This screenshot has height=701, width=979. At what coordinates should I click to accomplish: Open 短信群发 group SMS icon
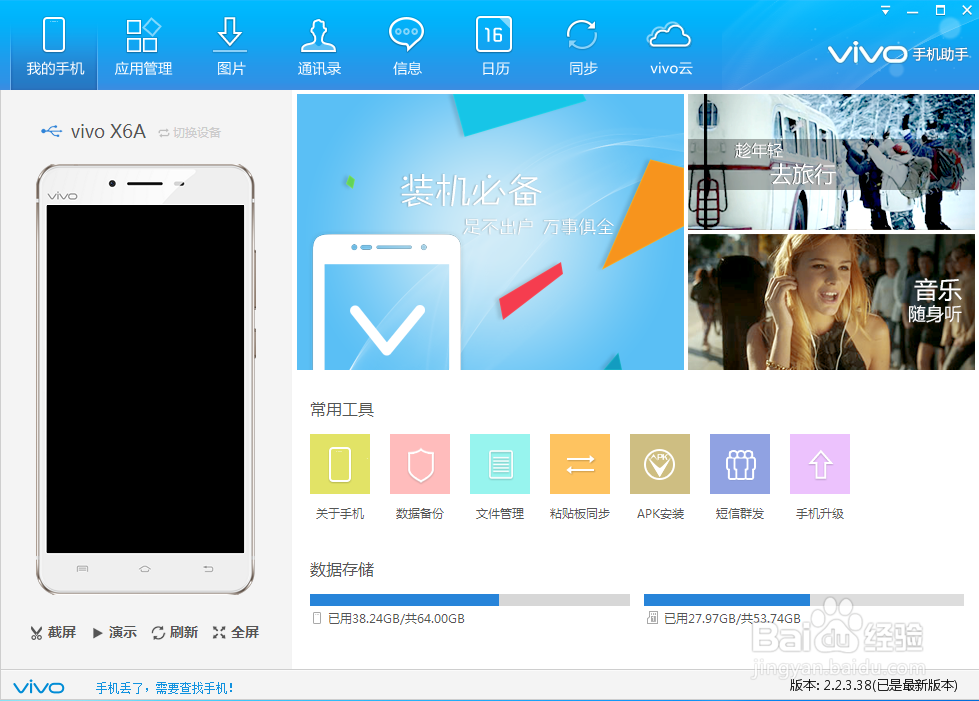pos(740,464)
